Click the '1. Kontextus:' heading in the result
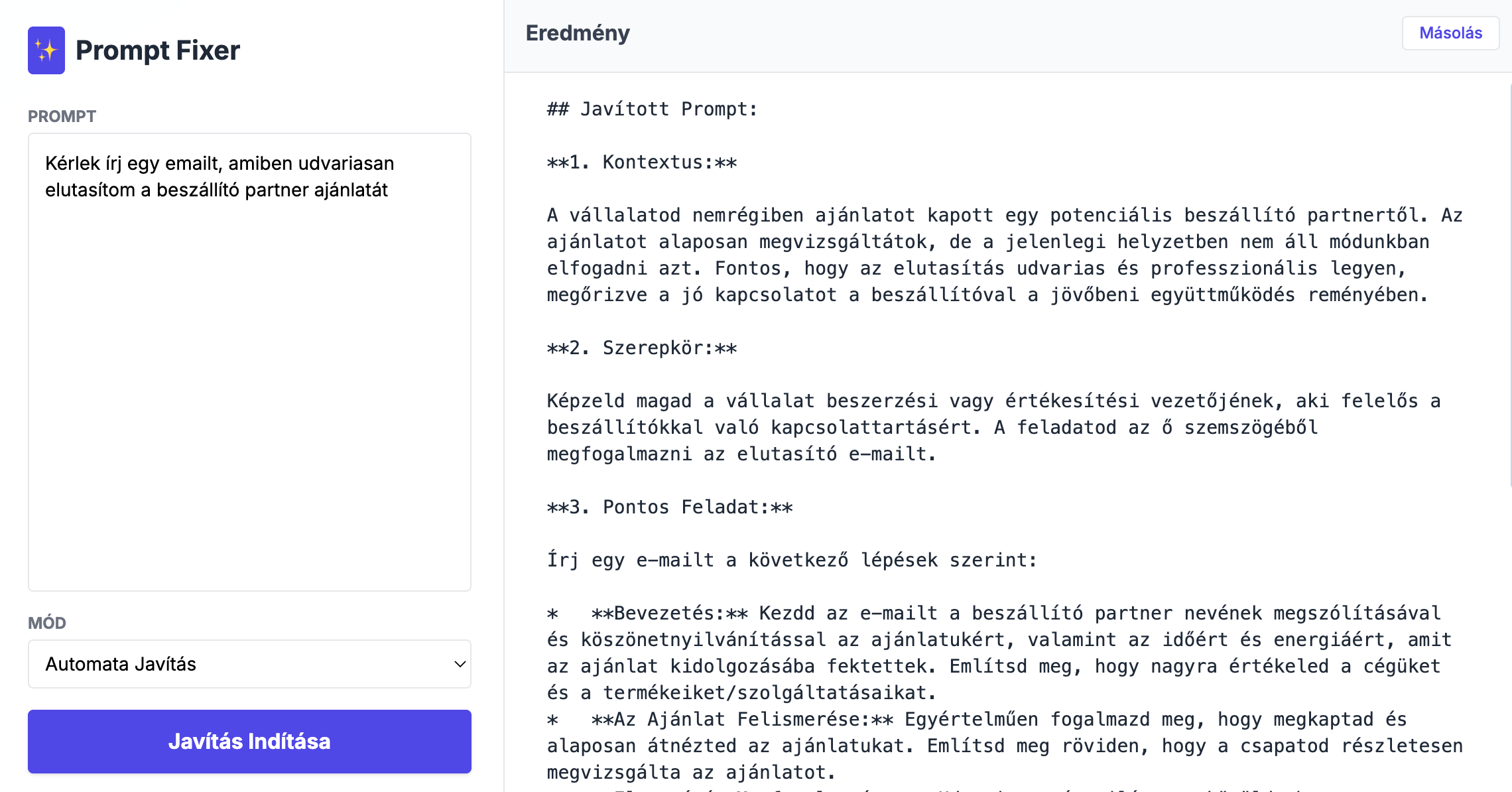The width and height of the screenshot is (1512, 792). pyautogui.click(x=641, y=163)
